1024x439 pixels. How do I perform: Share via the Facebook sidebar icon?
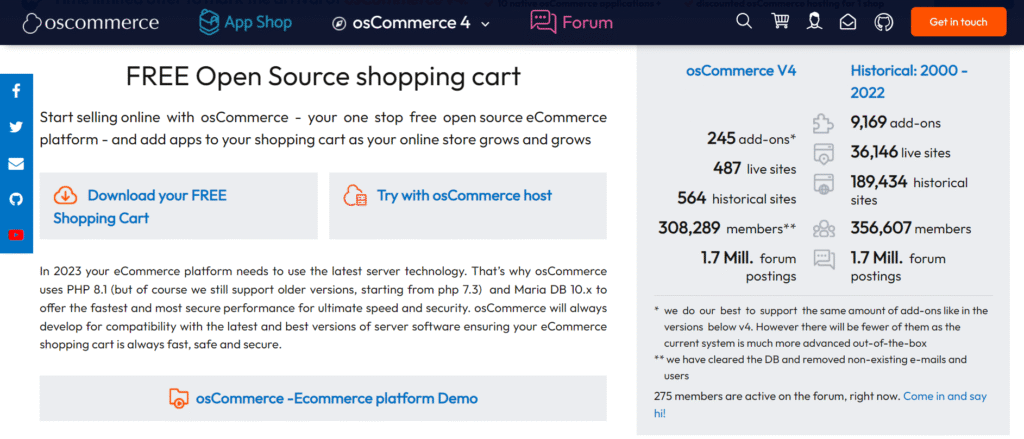click(16, 92)
